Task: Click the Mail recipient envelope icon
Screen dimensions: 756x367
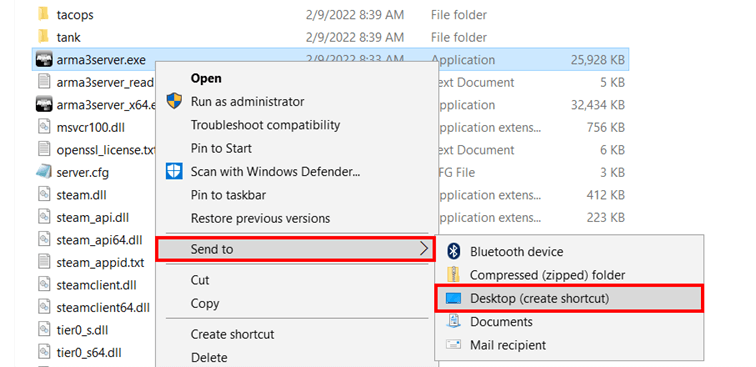Action: 454,345
